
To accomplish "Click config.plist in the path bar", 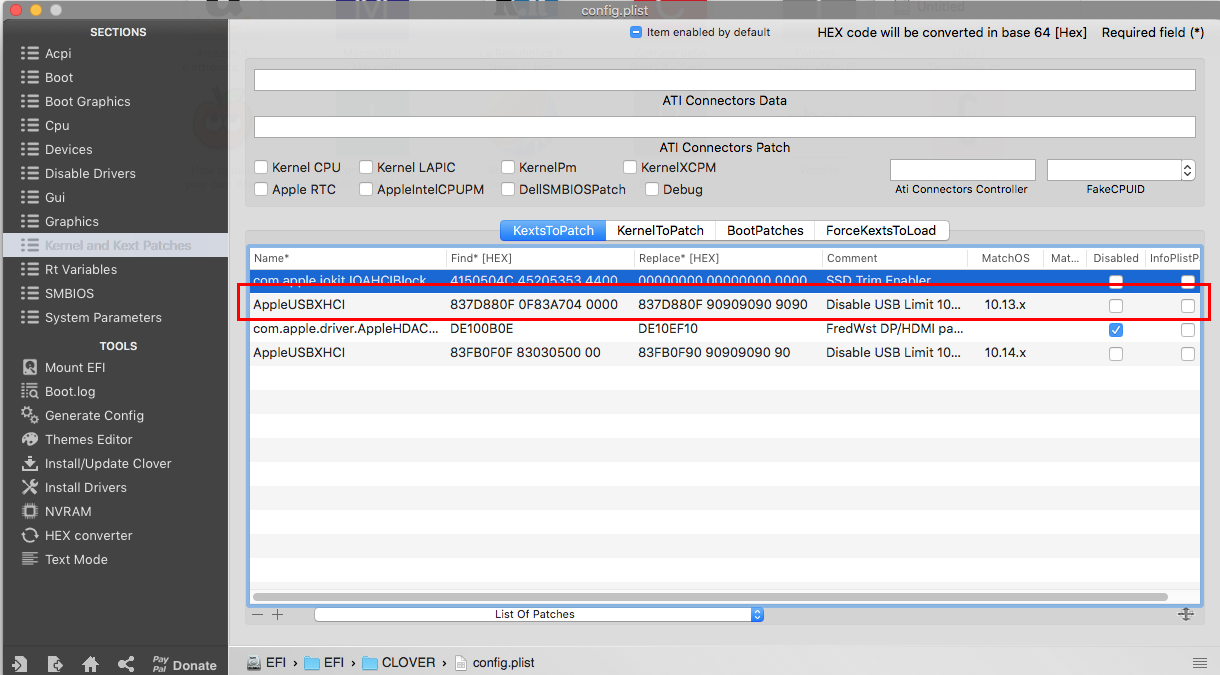I will click(497, 662).
